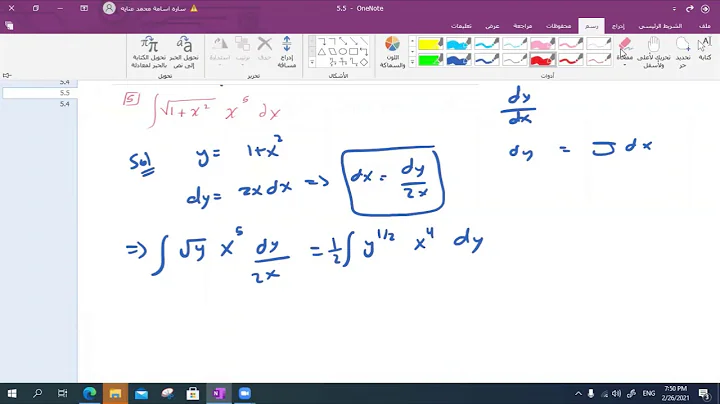Open the Insert (إدراج) tab

pos(618,26)
